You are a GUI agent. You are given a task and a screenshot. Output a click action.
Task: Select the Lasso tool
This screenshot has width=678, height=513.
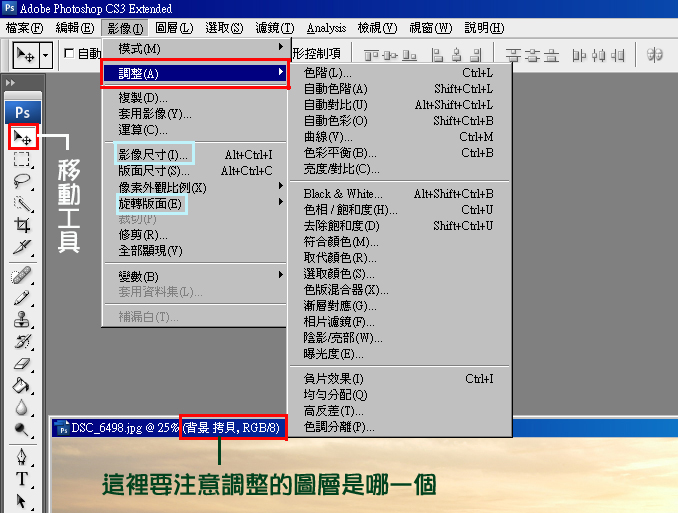click(22, 181)
